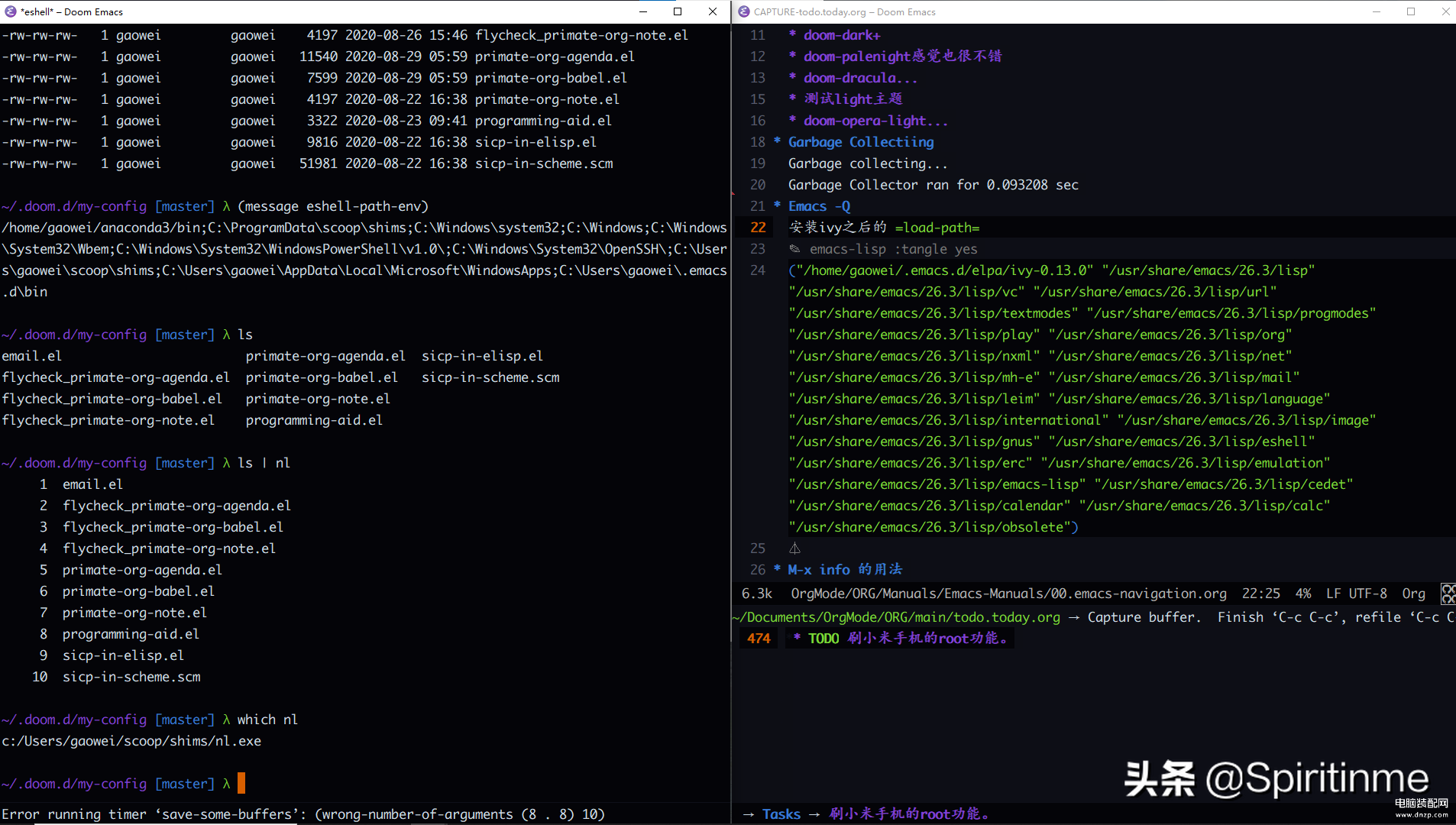Click numbered row 8 'programming-aid.el'

tap(131, 634)
